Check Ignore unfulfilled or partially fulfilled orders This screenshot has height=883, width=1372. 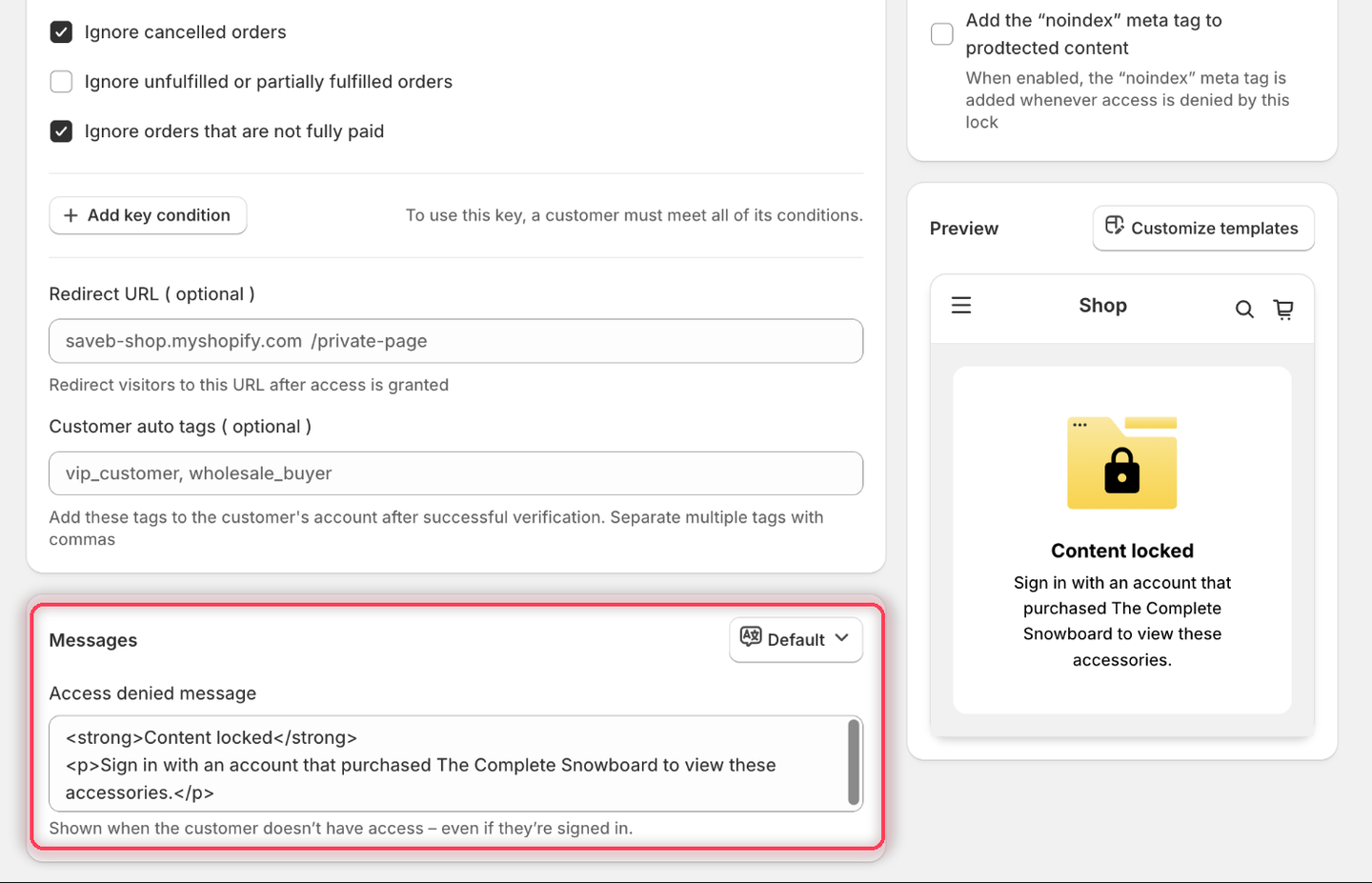61,82
